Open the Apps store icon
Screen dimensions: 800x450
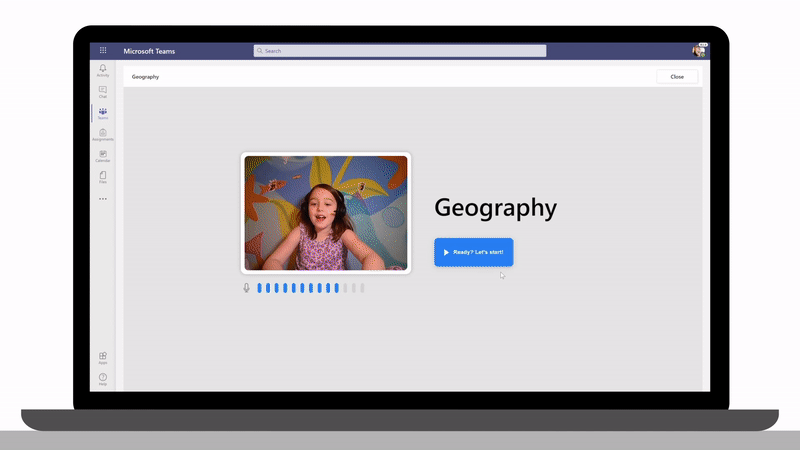click(x=103, y=358)
